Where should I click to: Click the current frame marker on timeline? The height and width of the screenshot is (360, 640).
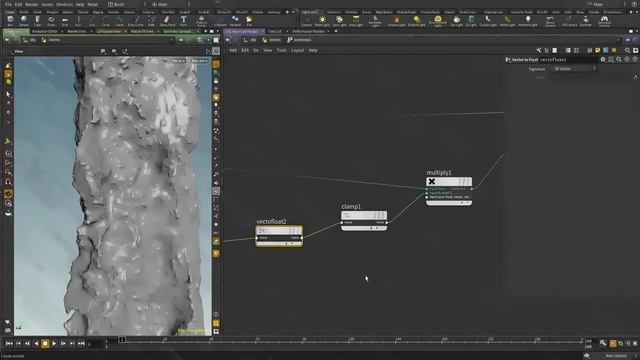pos(122,340)
